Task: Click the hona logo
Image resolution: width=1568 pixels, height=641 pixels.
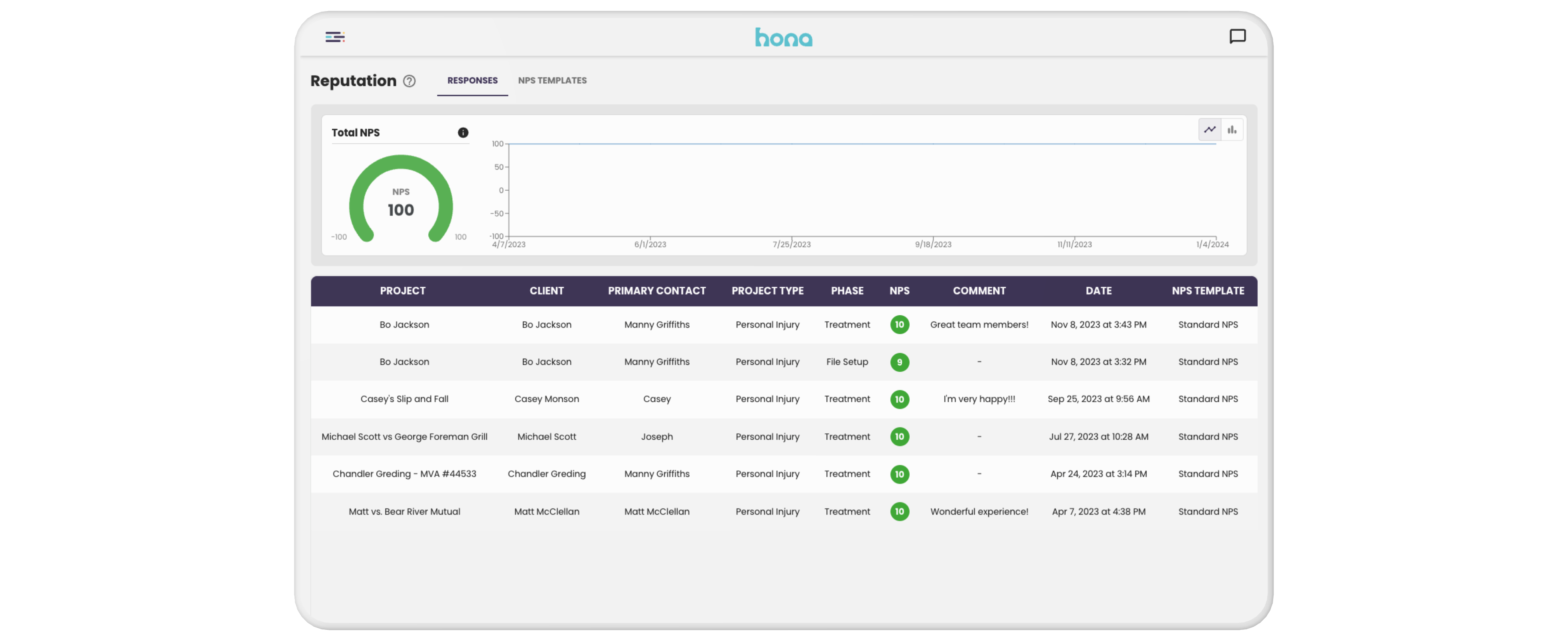Action: coord(783,38)
